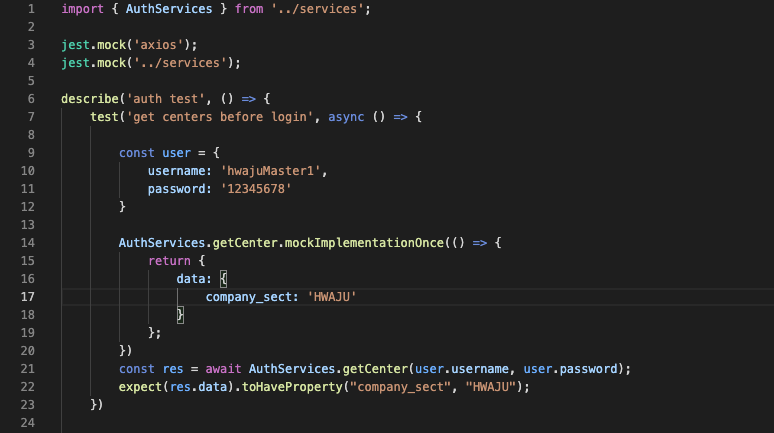Click the 'describe' function call
Viewport: 774px width, 433px height.
coord(90,99)
